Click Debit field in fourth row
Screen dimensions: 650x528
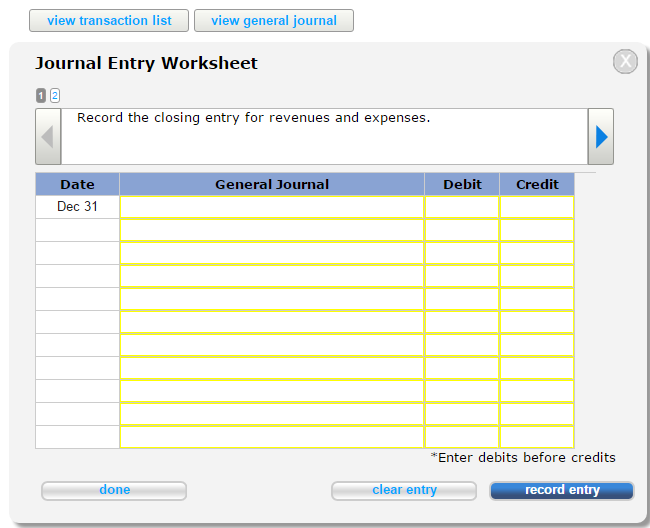coord(462,276)
